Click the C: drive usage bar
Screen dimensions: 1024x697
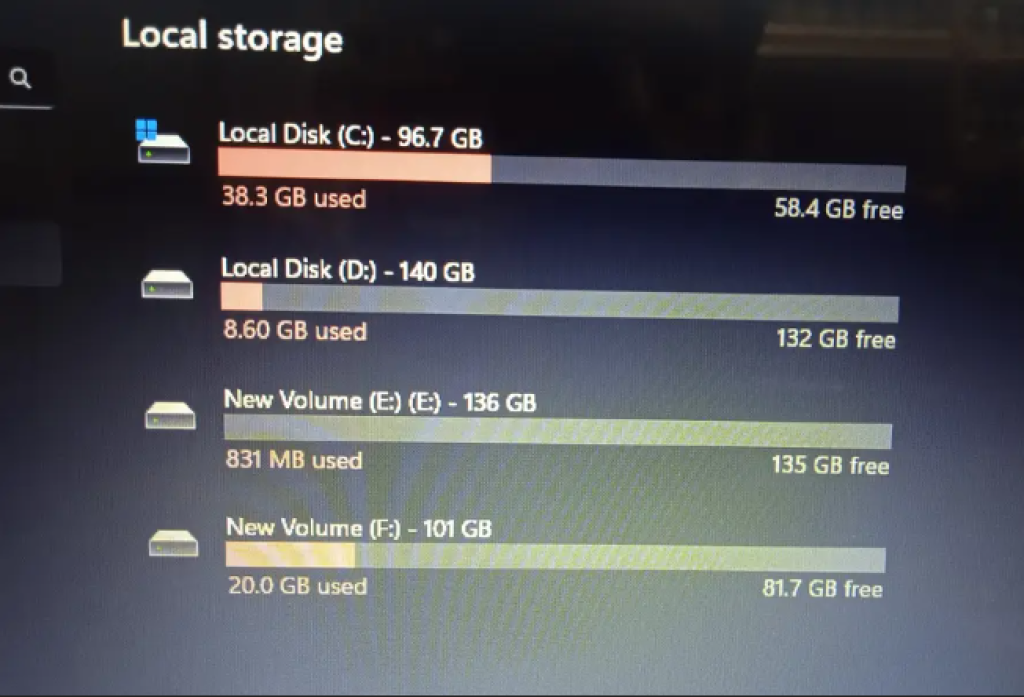(x=561, y=171)
